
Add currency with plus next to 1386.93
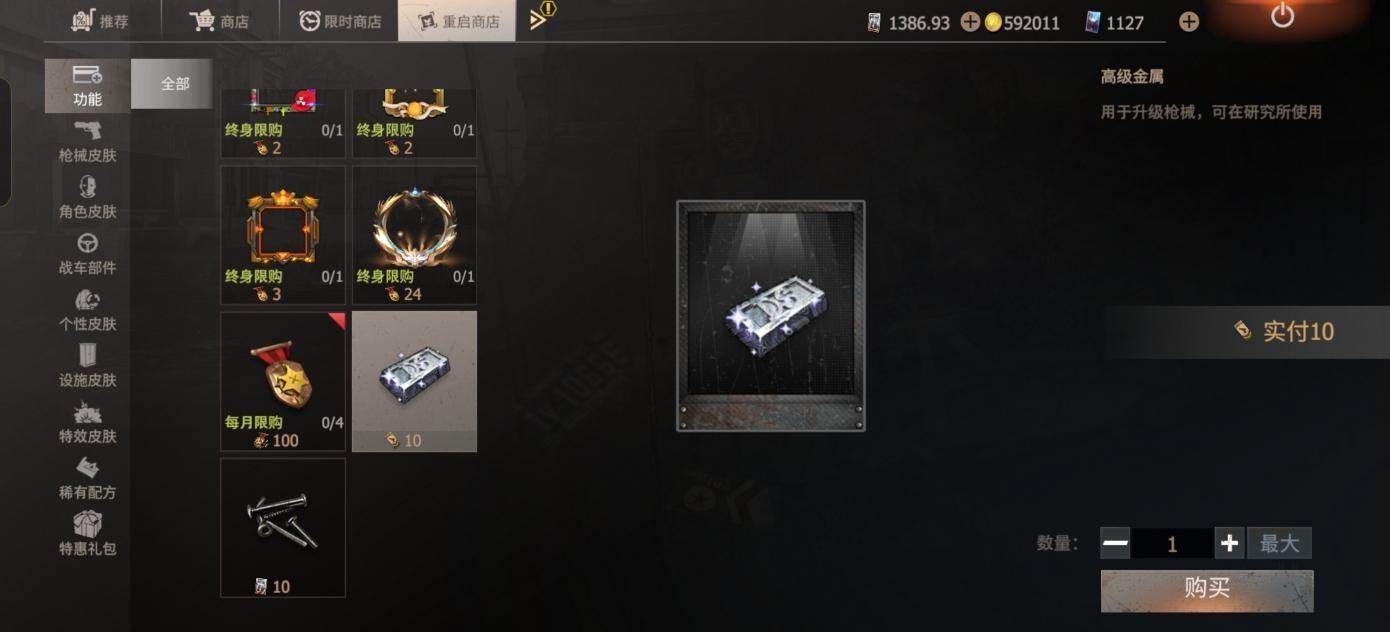(970, 22)
